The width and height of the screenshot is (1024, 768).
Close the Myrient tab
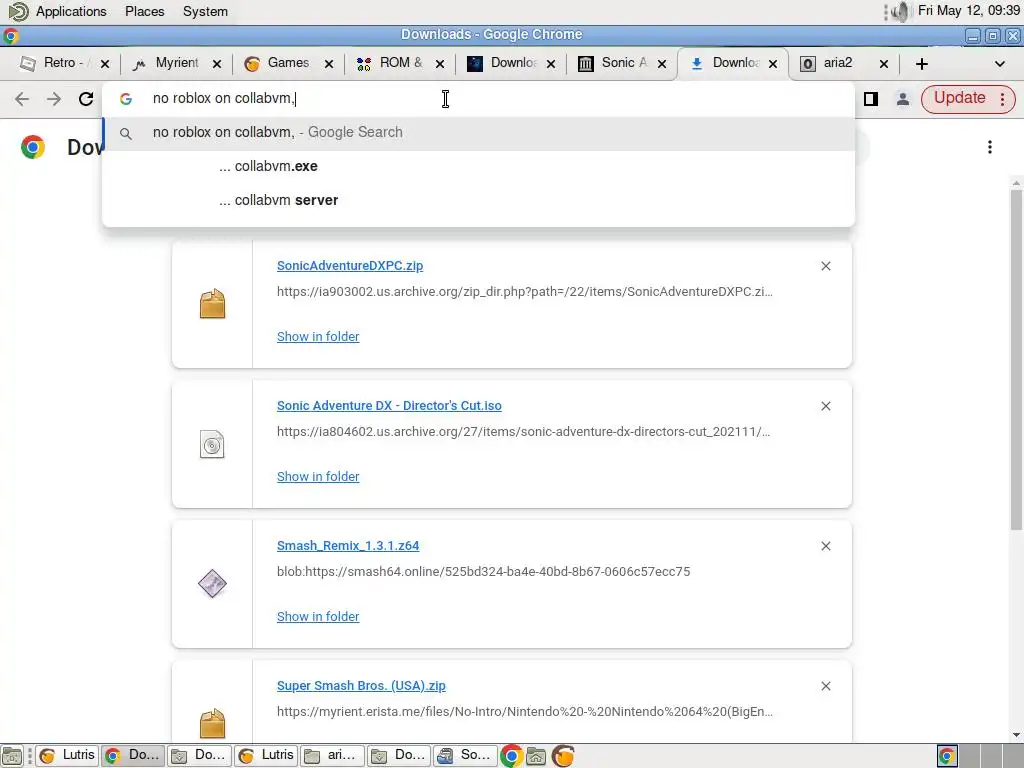217,64
